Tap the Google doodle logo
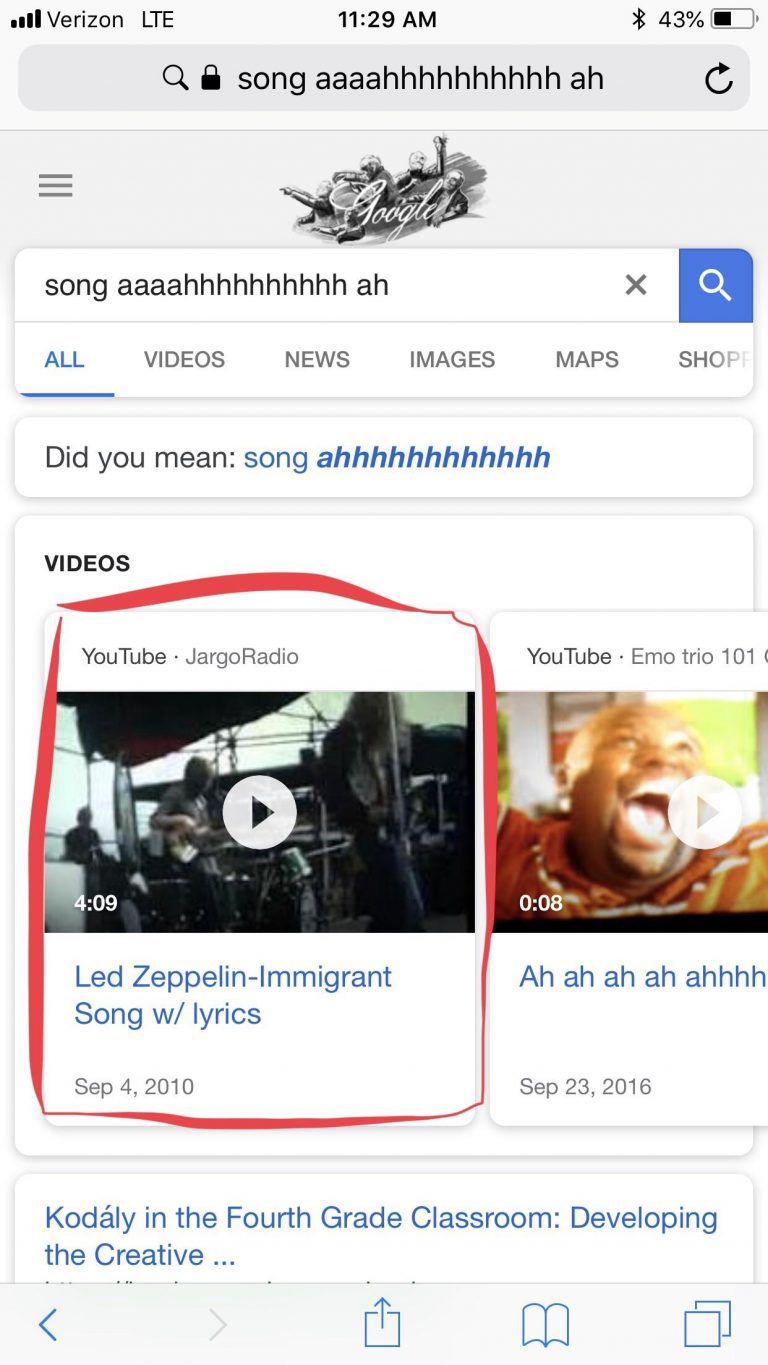The width and height of the screenshot is (768, 1365). pos(384,188)
